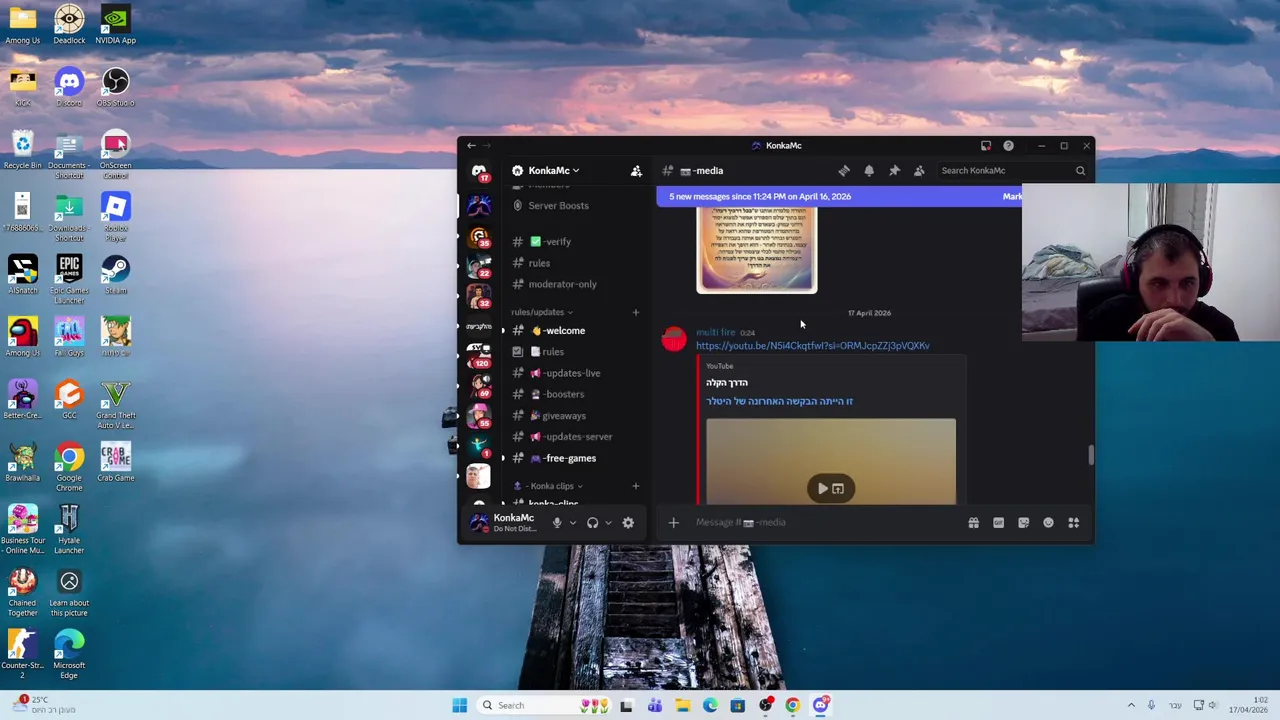
Task: Open the Discord help question mark icon
Action: tap(1008, 146)
